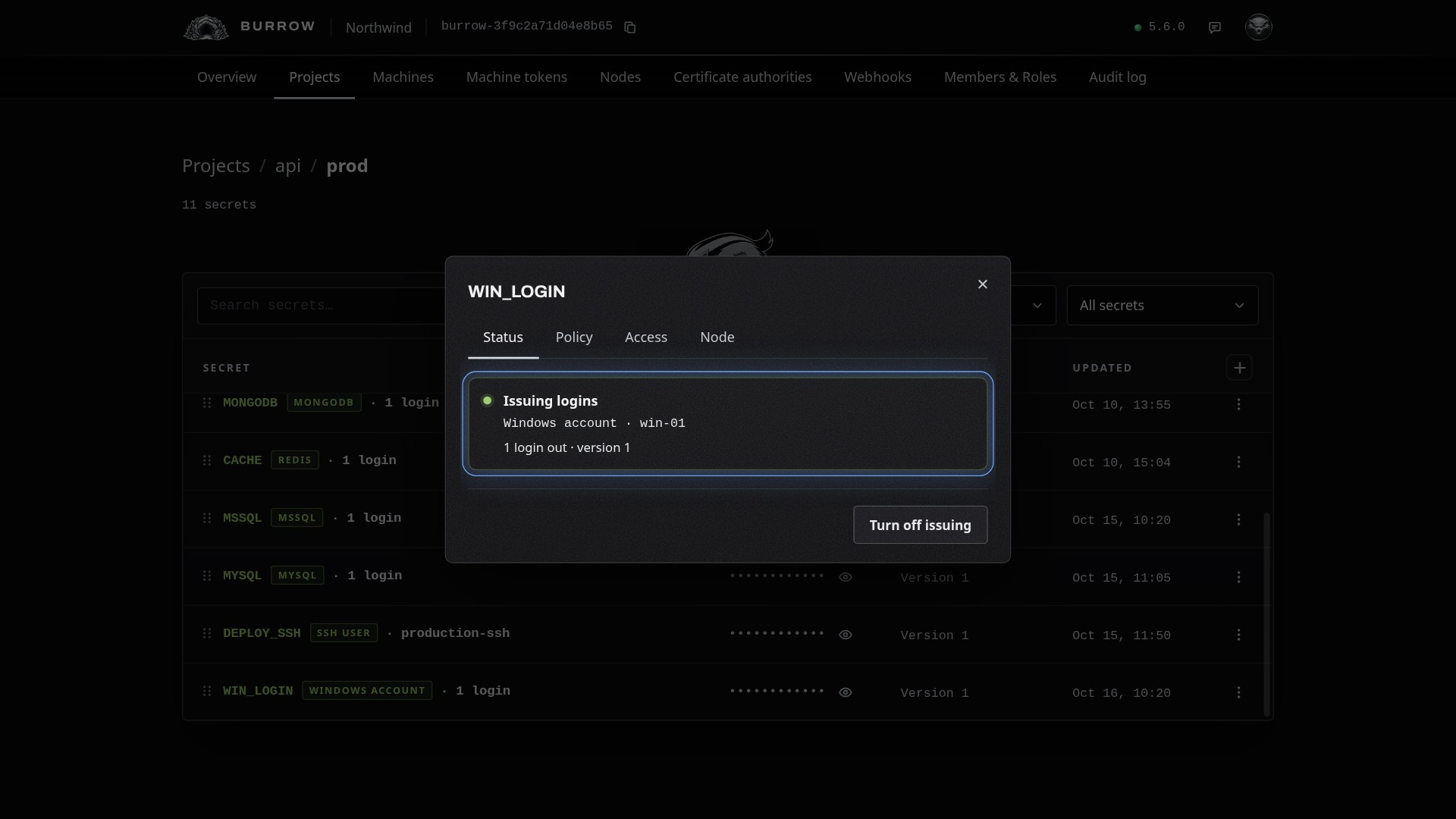
Task: Click the 5.6.0 version indicator
Action: [x=1159, y=27]
